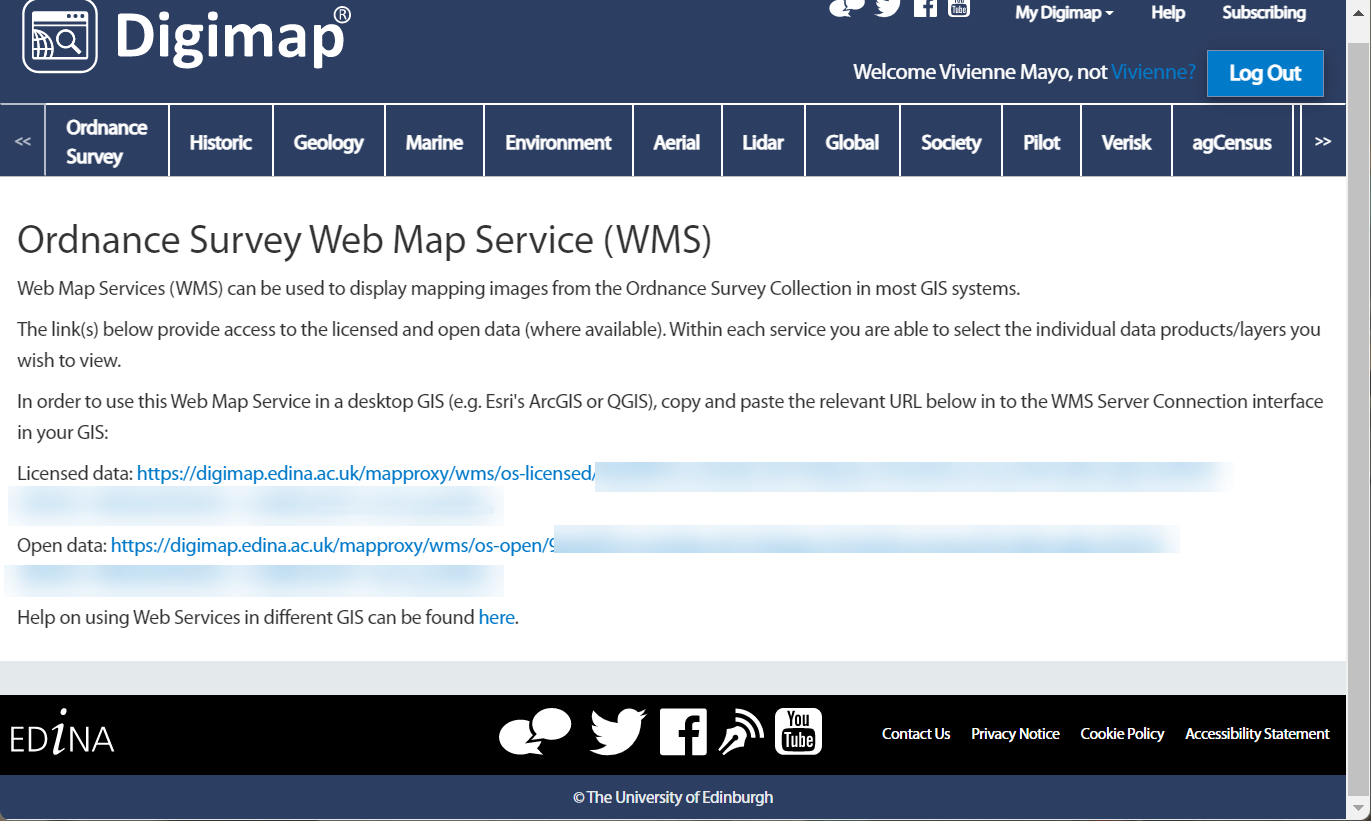
Task: Open the Privacy Notice footer link
Action: (1015, 733)
